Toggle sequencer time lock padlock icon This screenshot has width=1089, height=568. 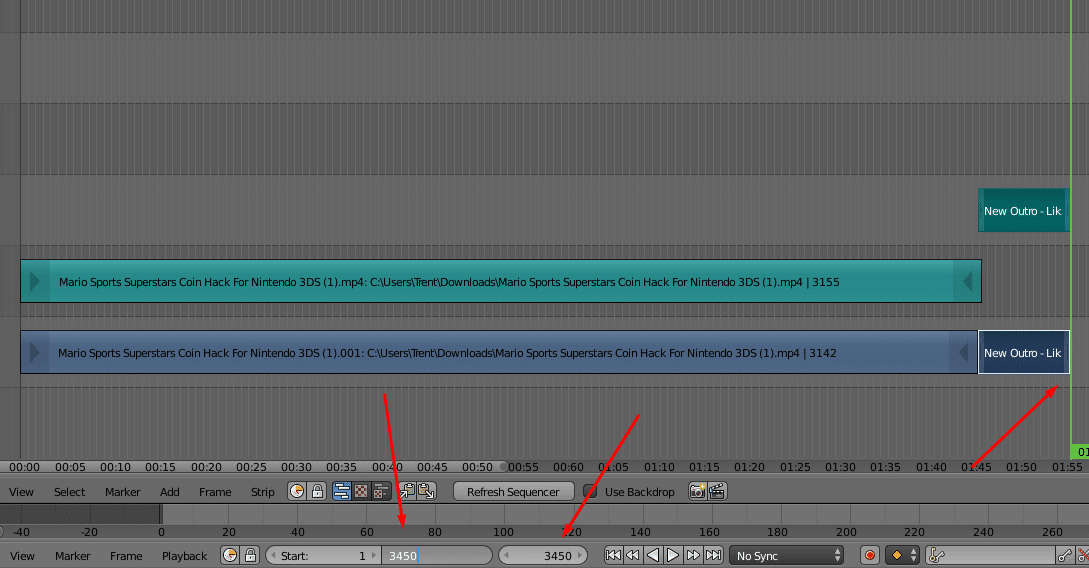tap(317, 492)
